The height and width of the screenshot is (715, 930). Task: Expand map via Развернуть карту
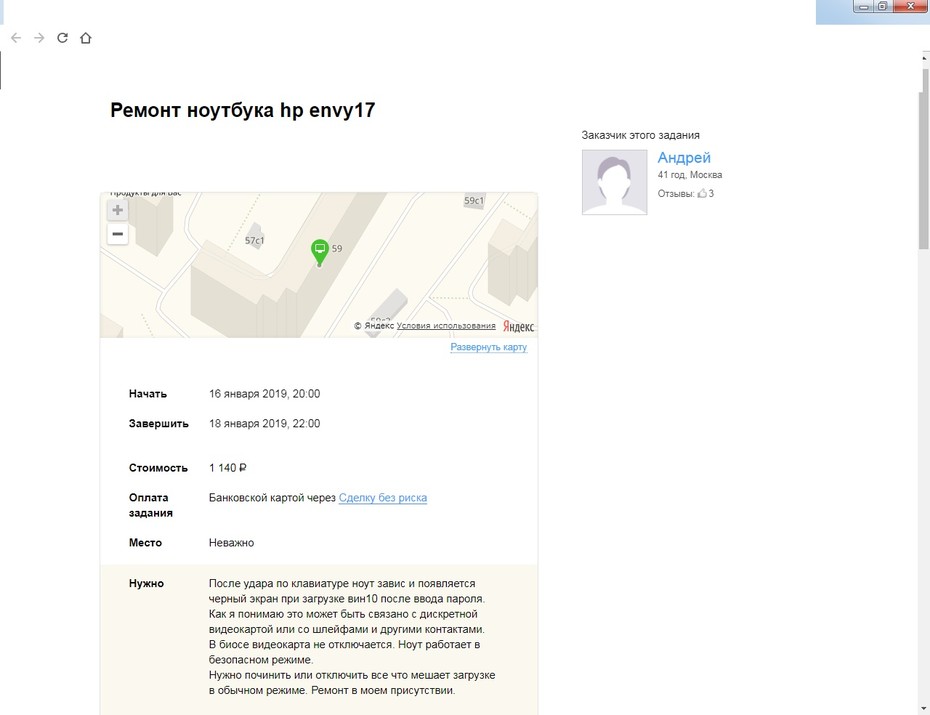[x=488, y=347]
